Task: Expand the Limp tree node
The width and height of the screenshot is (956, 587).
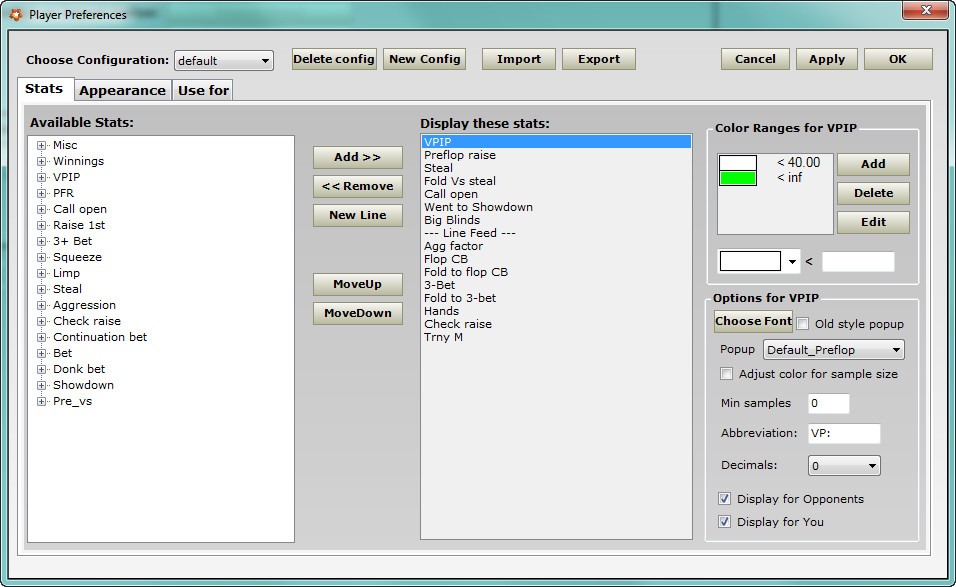Action: tap(41, 273)
